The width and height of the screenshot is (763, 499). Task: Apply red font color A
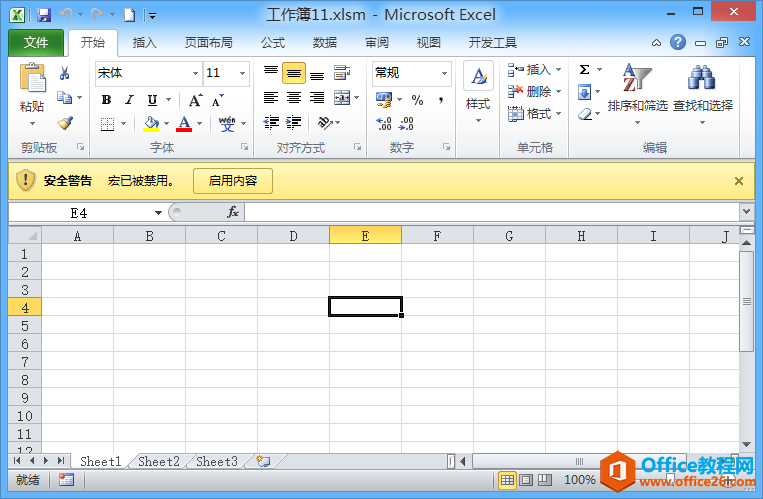click(x=184, y=124)
